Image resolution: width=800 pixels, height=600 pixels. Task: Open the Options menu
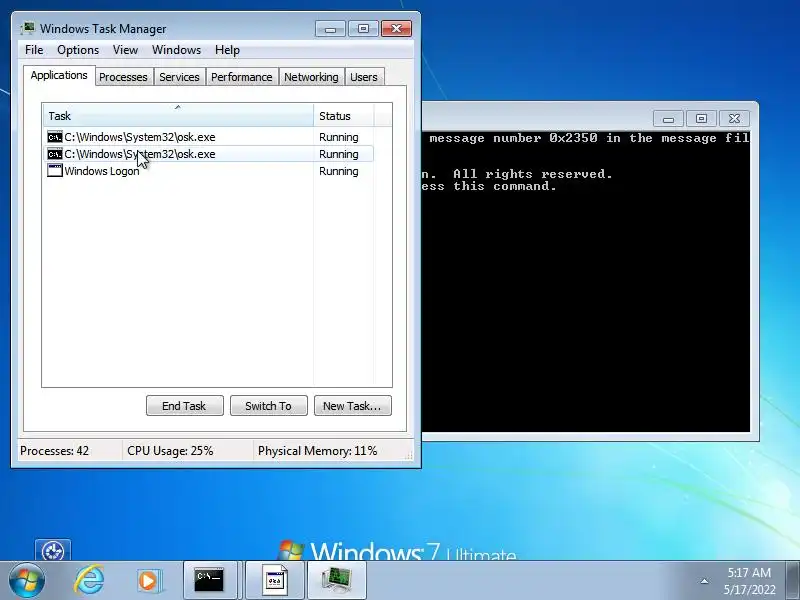coord(78,50)
